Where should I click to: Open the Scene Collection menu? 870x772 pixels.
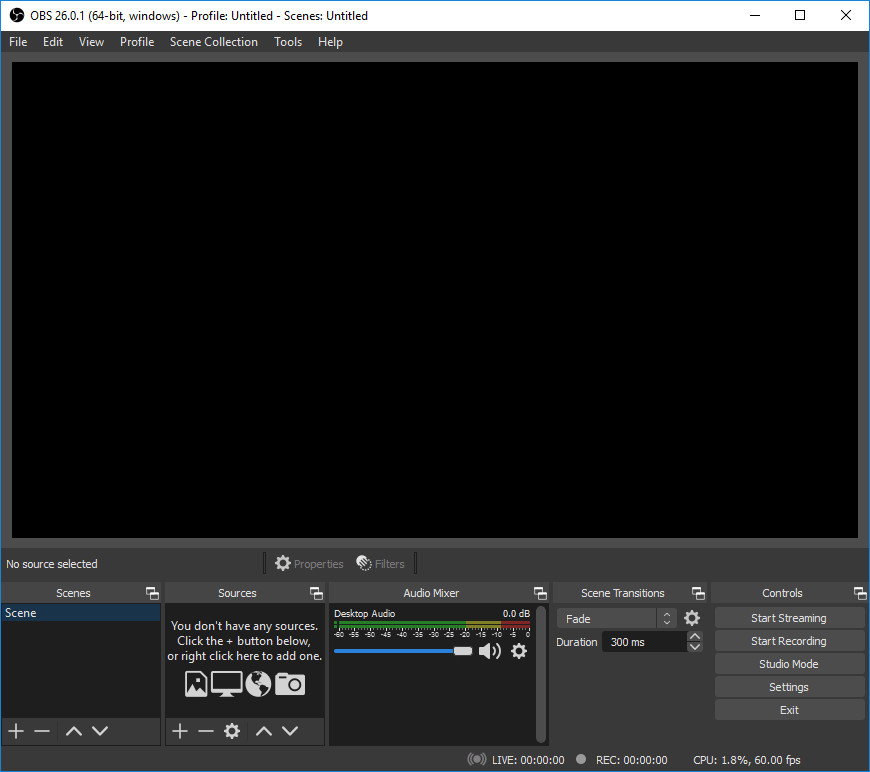[x=213, y=42]
